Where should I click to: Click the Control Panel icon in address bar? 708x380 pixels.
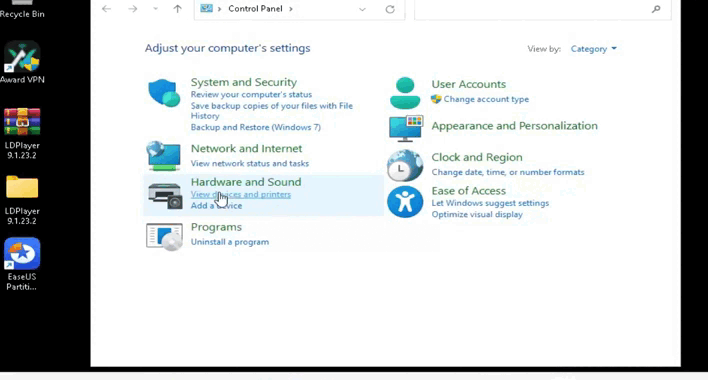click(x=206, y=8)
